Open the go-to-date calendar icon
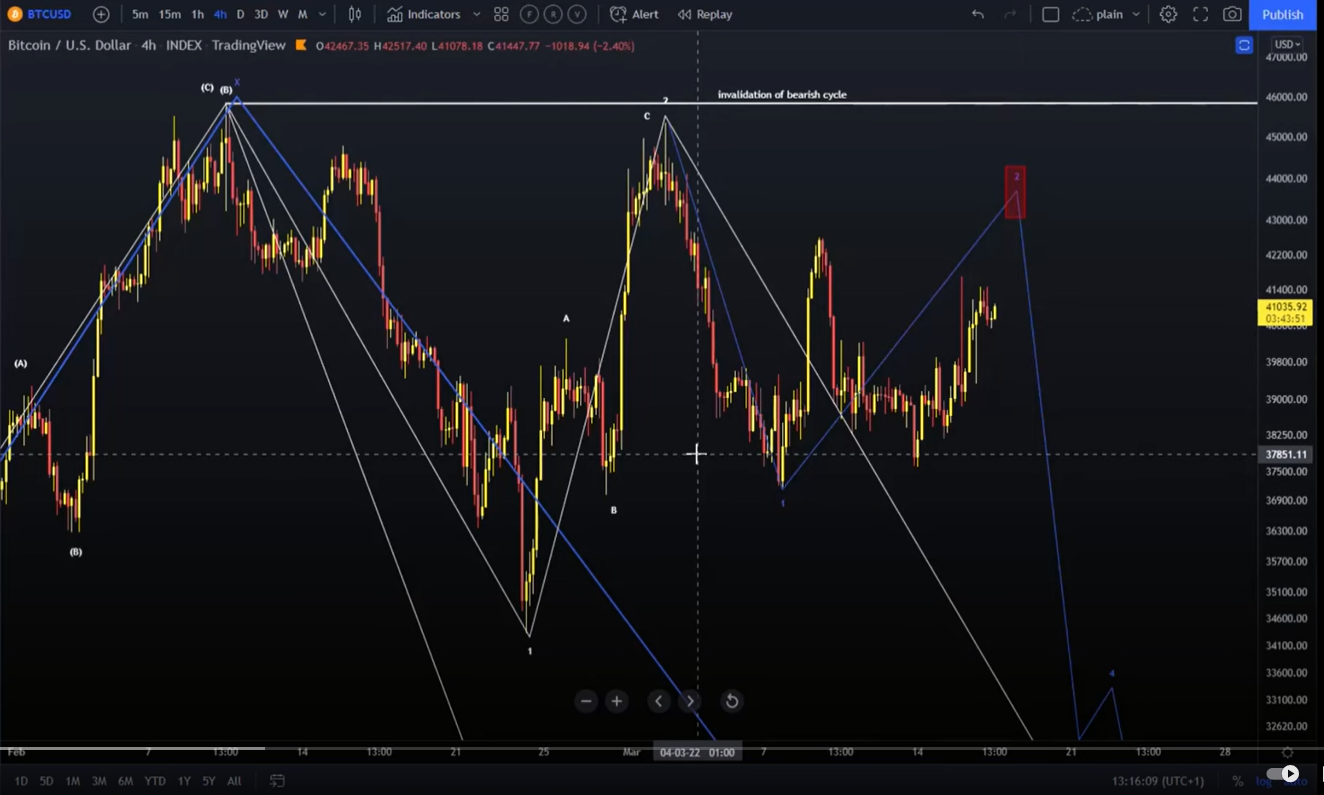The height and width of the screenshot is (795, 1324). click(x=277, y=781)
